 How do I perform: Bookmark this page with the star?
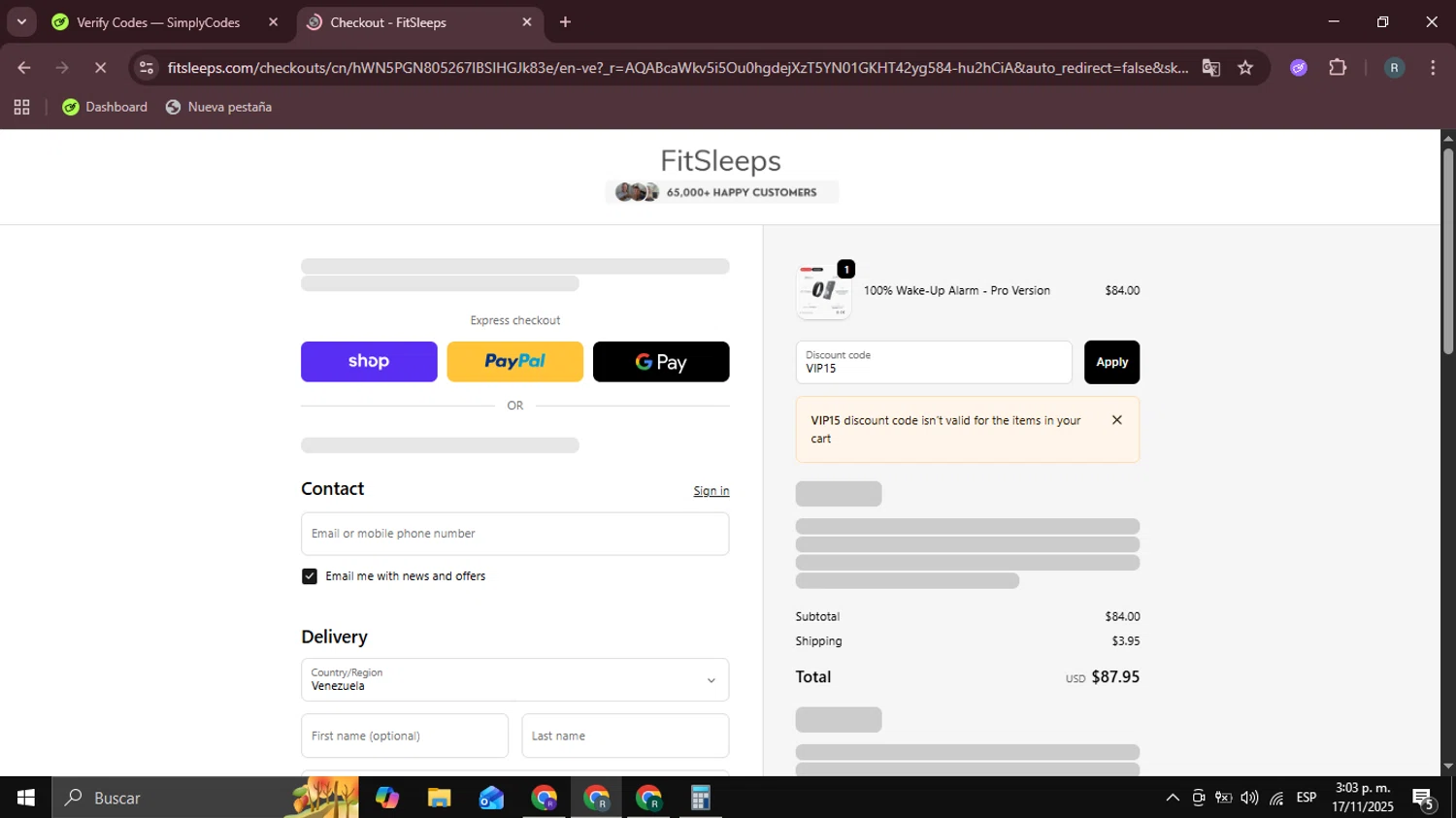(1245, 68)
